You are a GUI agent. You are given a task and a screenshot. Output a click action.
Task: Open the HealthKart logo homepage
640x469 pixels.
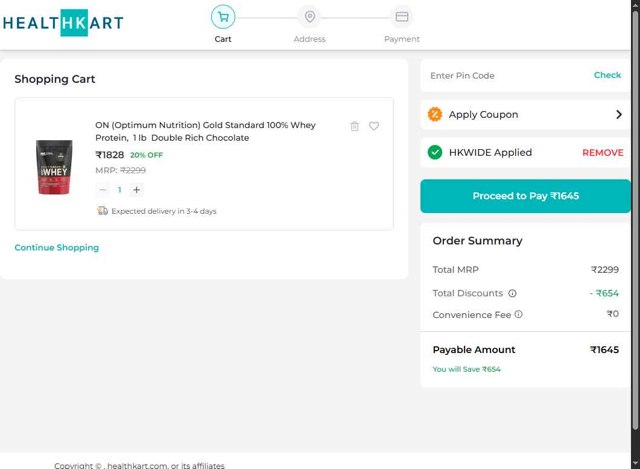(x=63, y=23)
